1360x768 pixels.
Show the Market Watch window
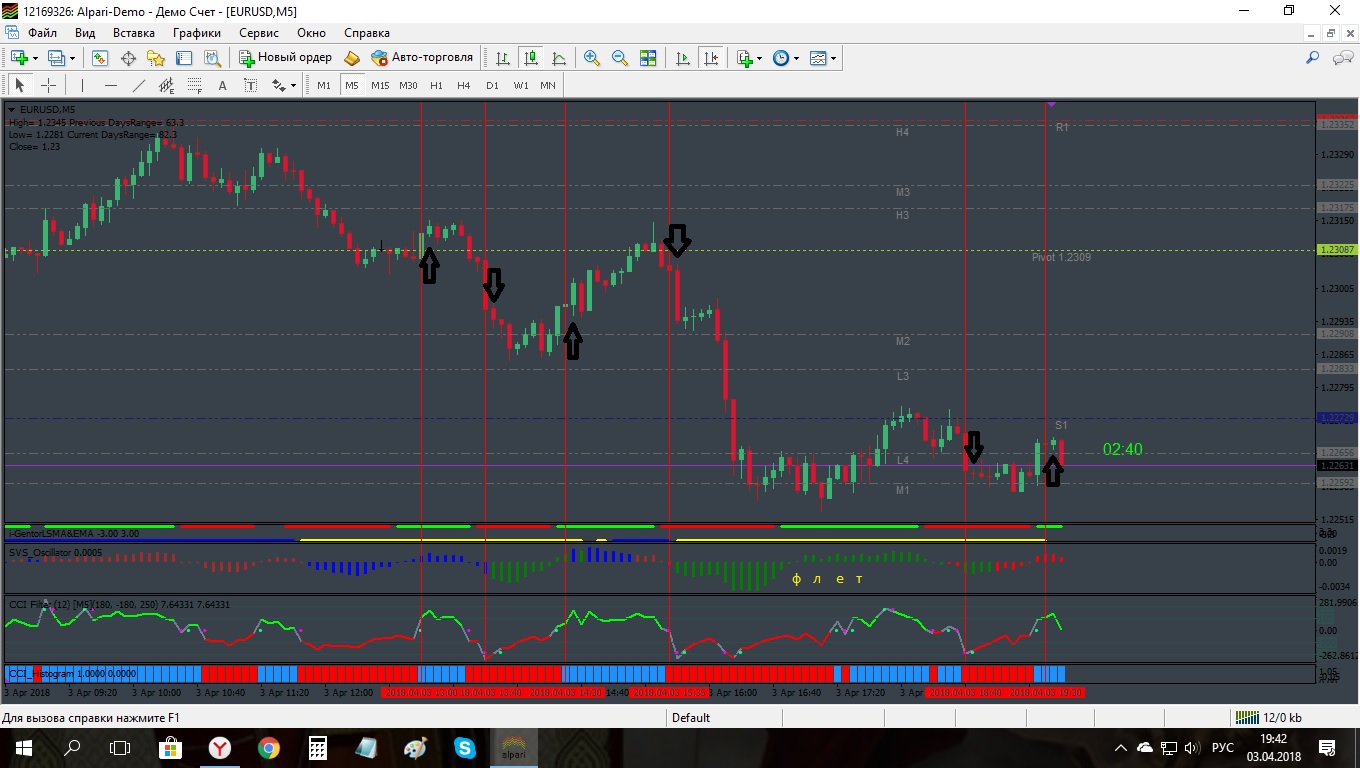(100, 58)
